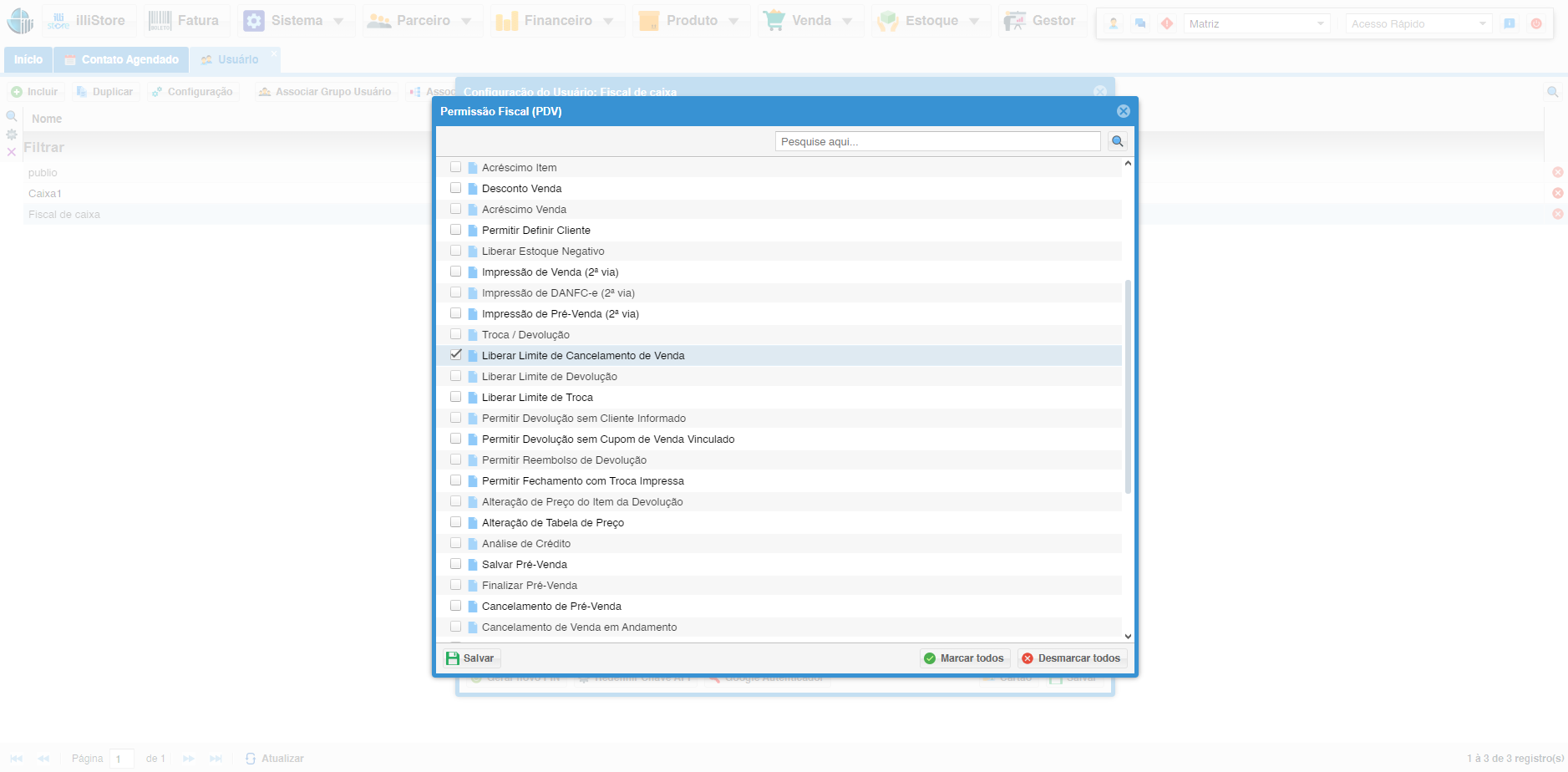Click folder icon next to Análise de Crédito
Screen dimensions: 1568x772
click(x=473, y=544)
